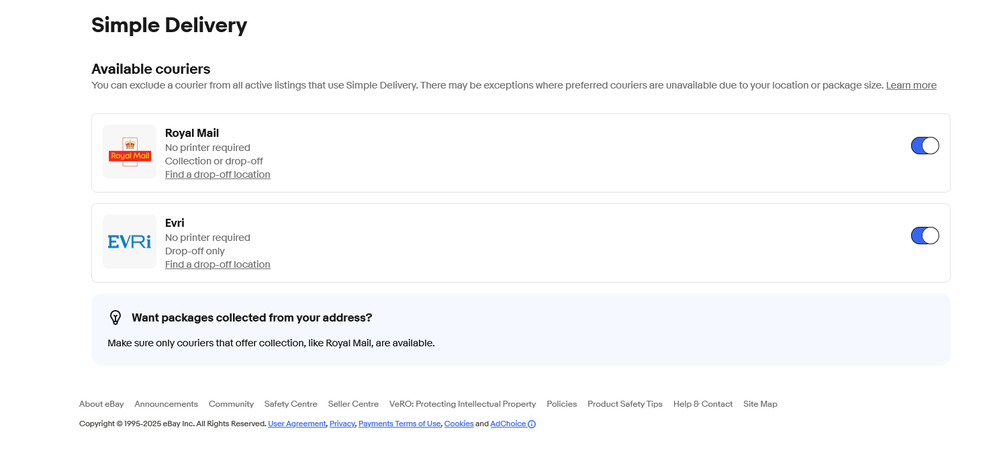Click the Evri logo icon
Screen dimensions: 999x457
tap(129, 242)
